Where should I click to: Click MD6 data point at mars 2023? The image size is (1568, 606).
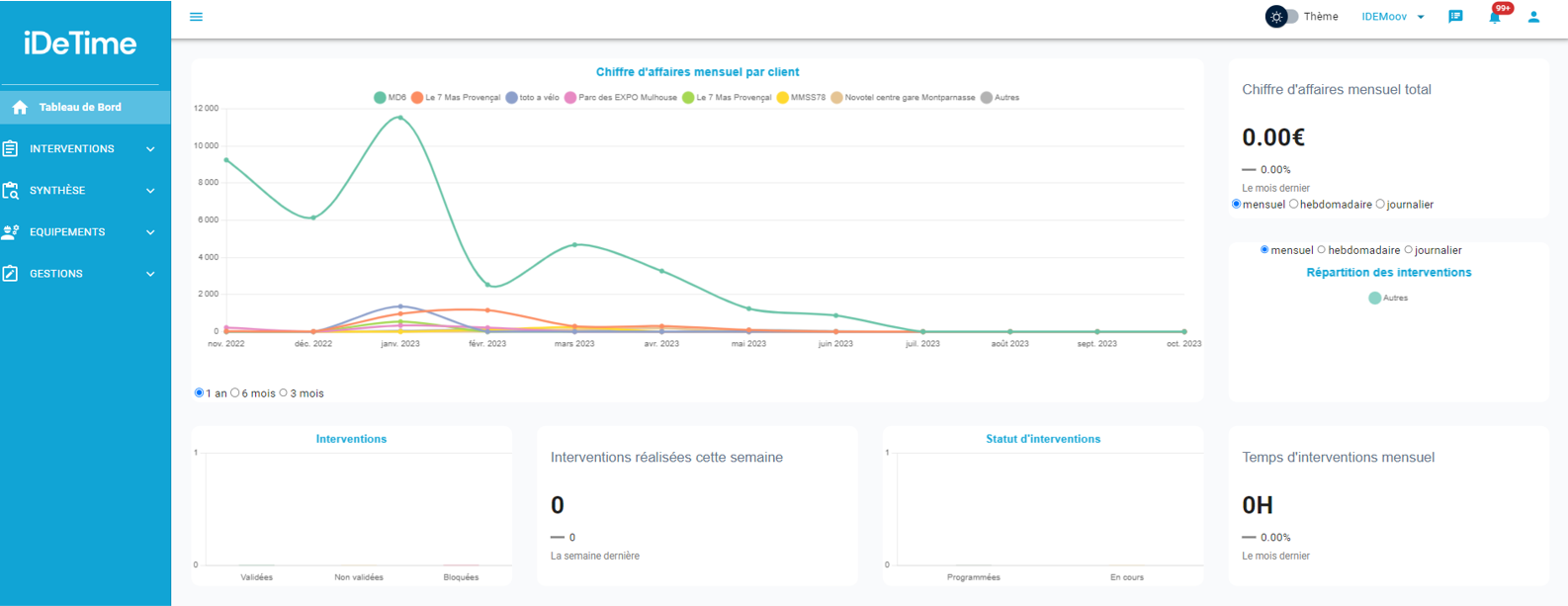click(x=574, y=244)
